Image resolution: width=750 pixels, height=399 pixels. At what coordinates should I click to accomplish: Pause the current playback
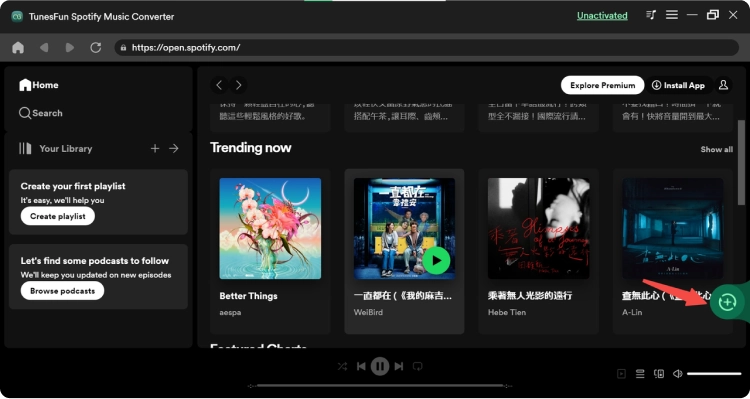380,366
